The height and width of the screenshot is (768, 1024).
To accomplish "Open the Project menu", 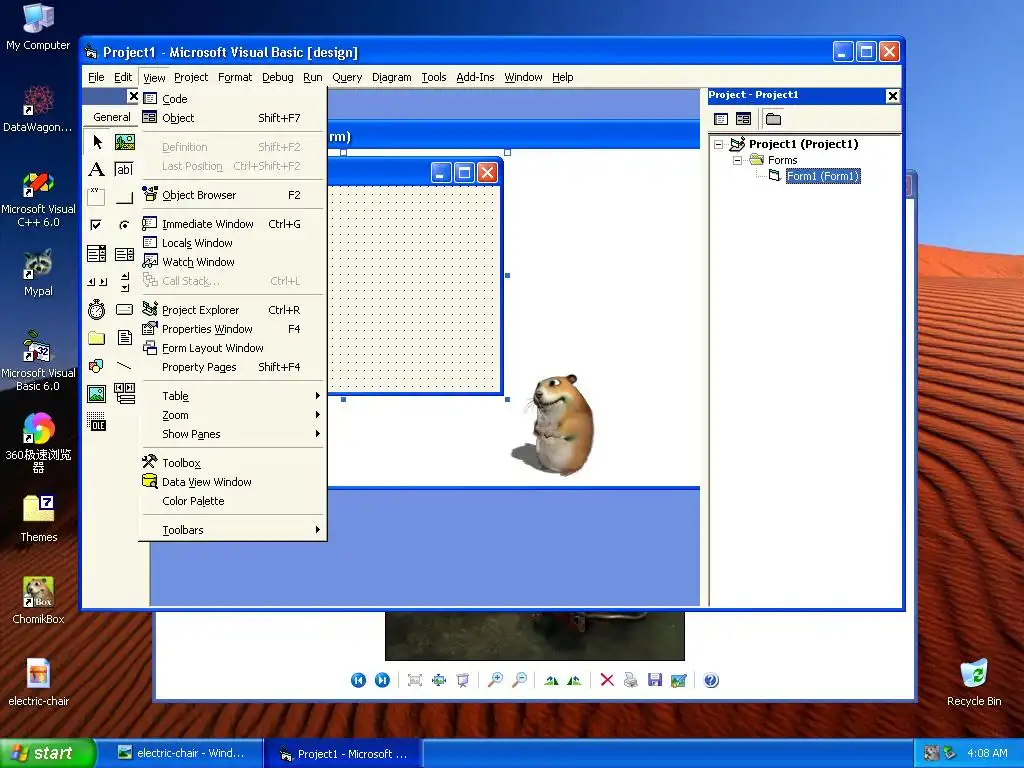I will (191, 77).
